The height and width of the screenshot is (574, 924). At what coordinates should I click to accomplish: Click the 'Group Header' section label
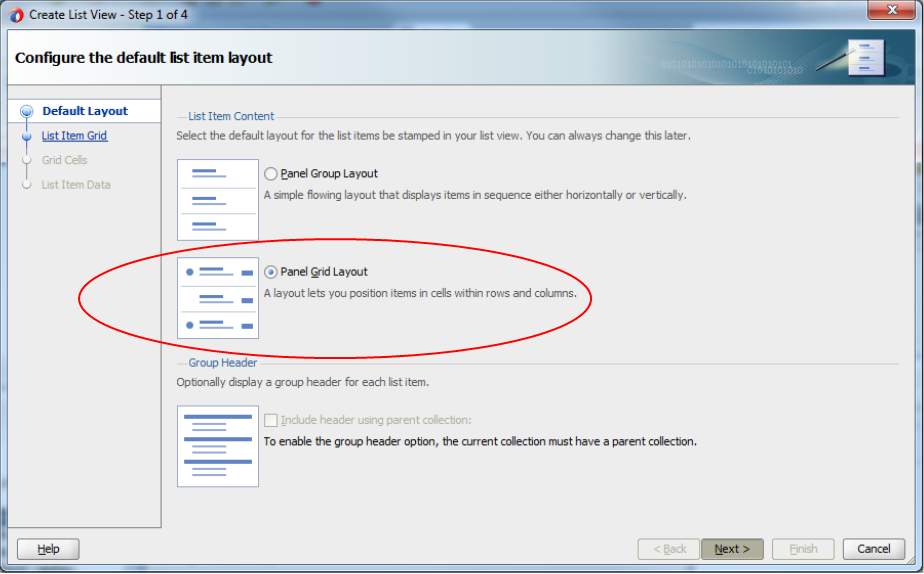(x=223, y=363)
